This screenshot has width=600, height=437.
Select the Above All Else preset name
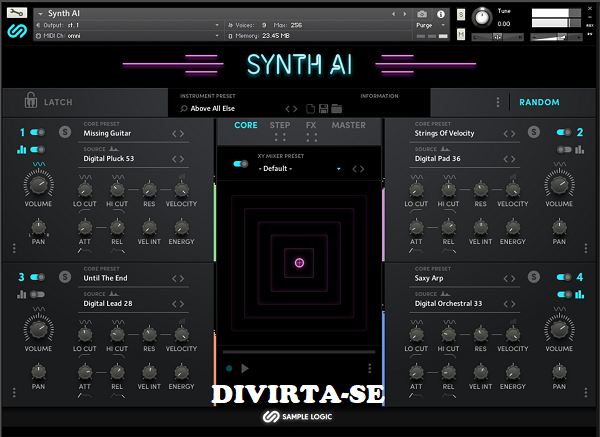tap(213, 109)
